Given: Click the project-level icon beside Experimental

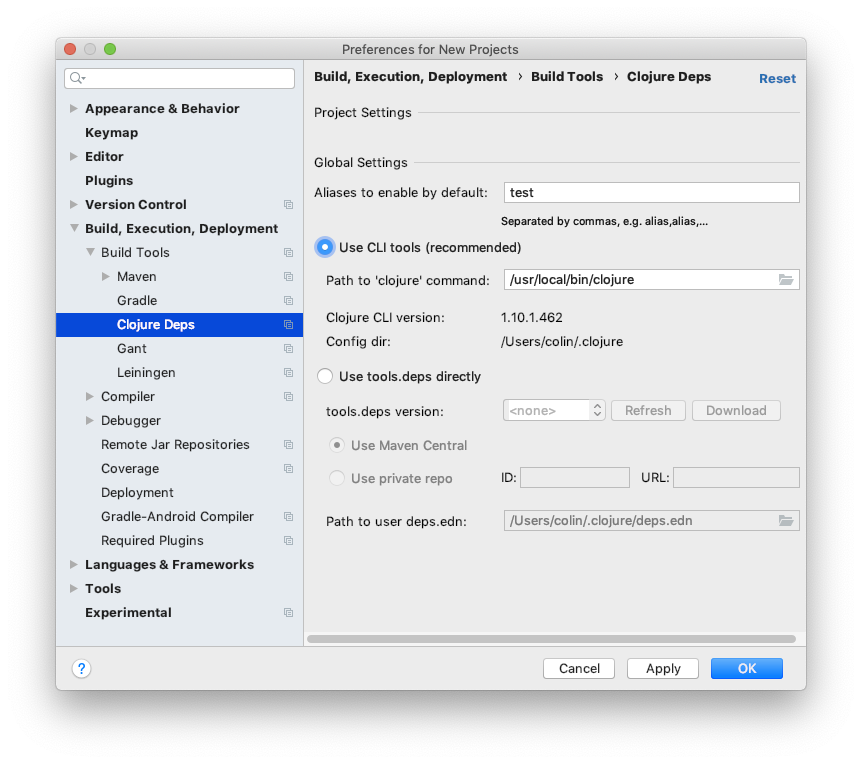Looking at the screenshot, I should coord(288,612).
